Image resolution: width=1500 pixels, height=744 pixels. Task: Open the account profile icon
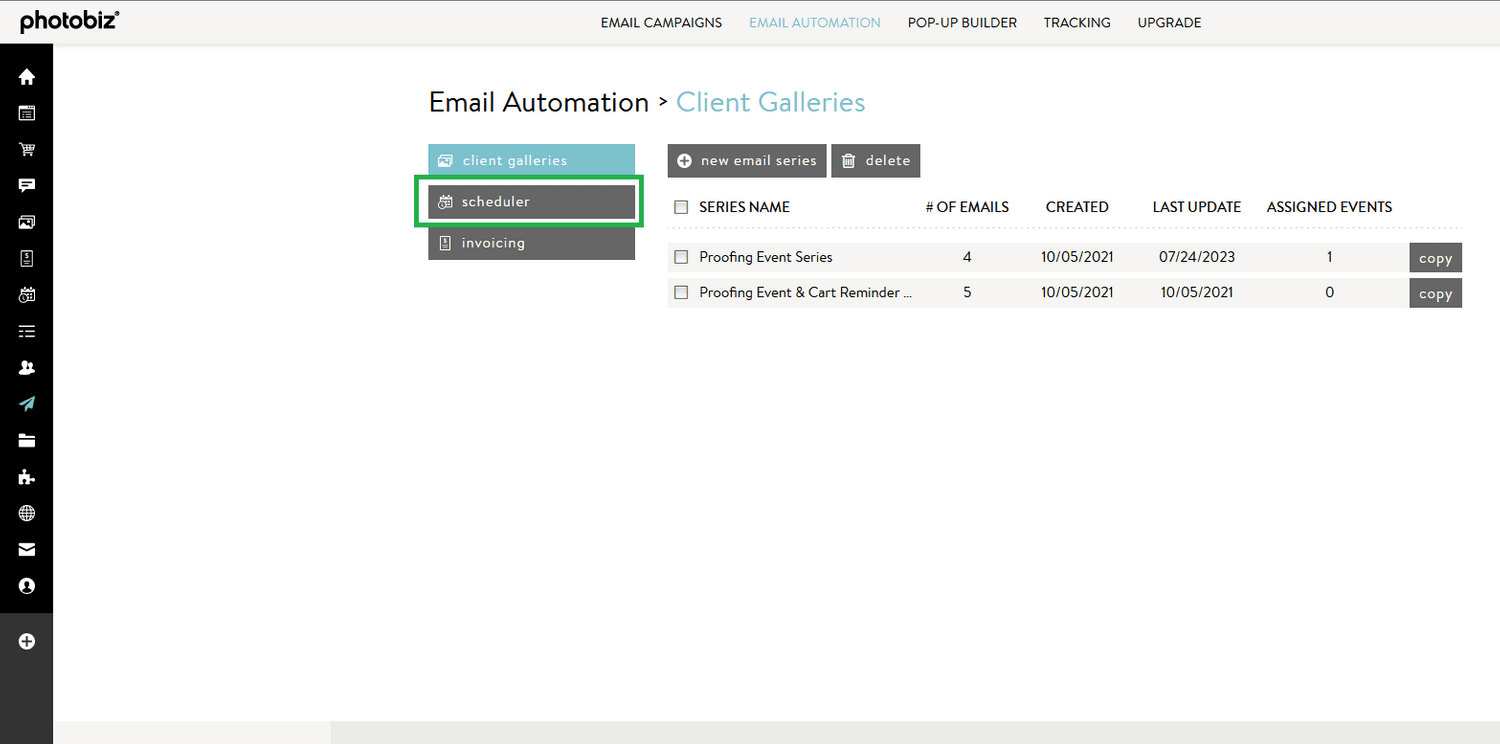27,586
